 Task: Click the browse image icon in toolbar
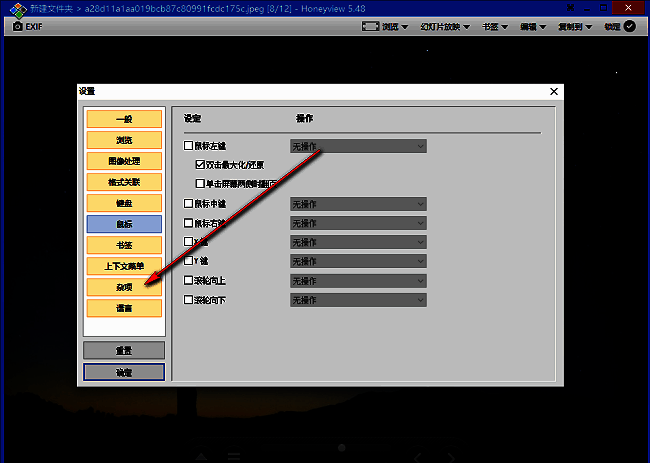point(371,26)
